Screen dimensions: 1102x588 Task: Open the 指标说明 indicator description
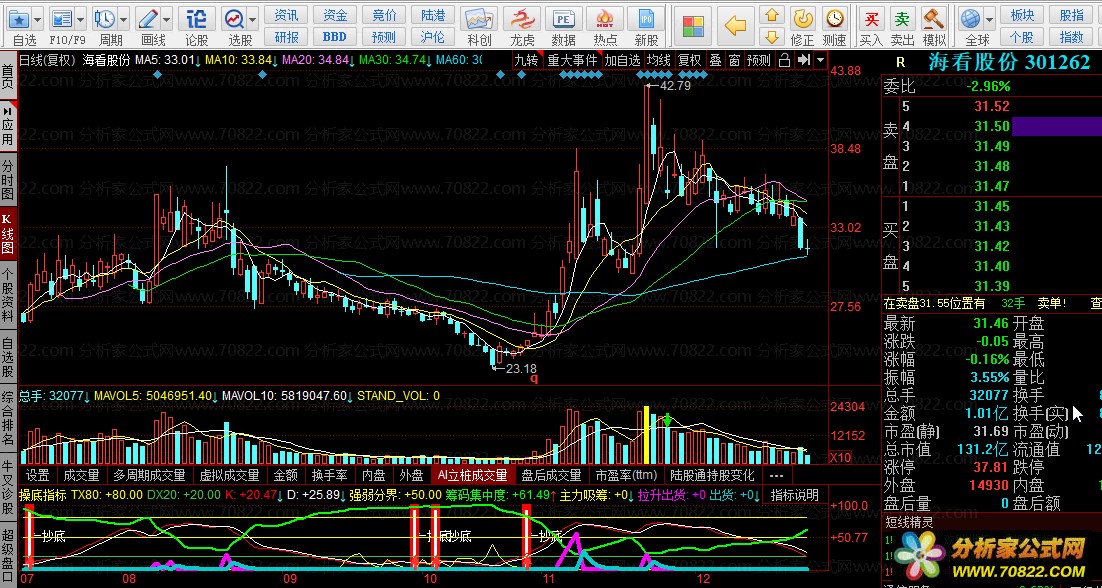click(795, 495)
